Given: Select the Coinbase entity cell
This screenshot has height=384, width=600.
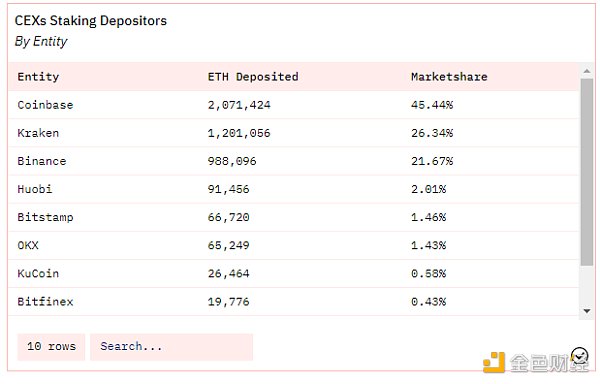Looking at the screenshot, I should click(45, 105).
